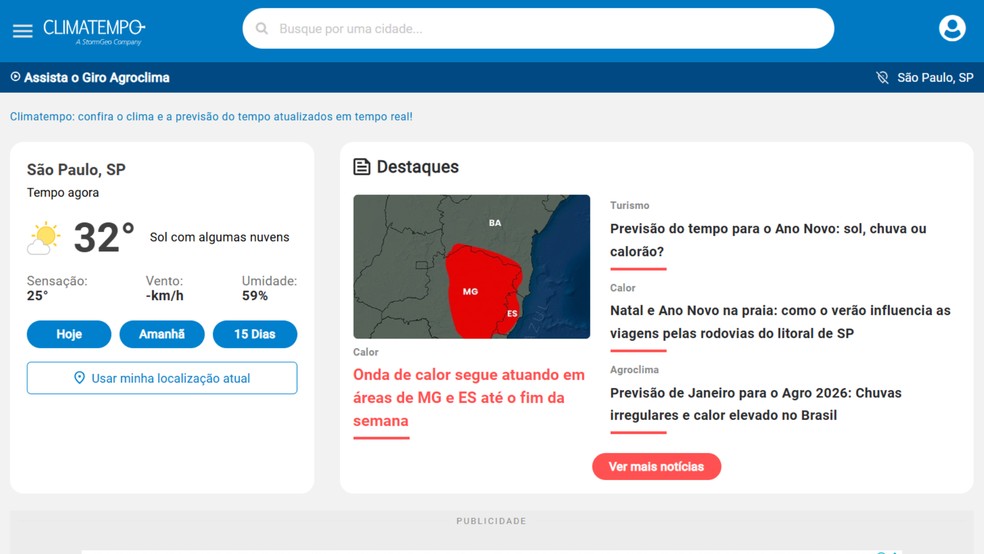The width and height of the screenshot is (984, 554).
Task: Click the Sensação 25° value
Action: click(x=37, y=296)
